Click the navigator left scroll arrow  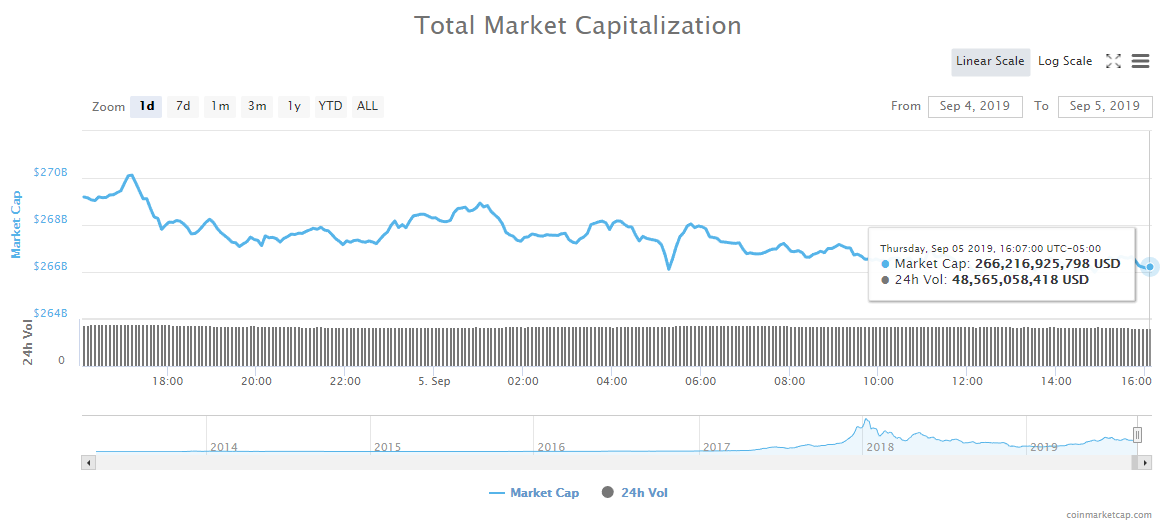(88, 462)
